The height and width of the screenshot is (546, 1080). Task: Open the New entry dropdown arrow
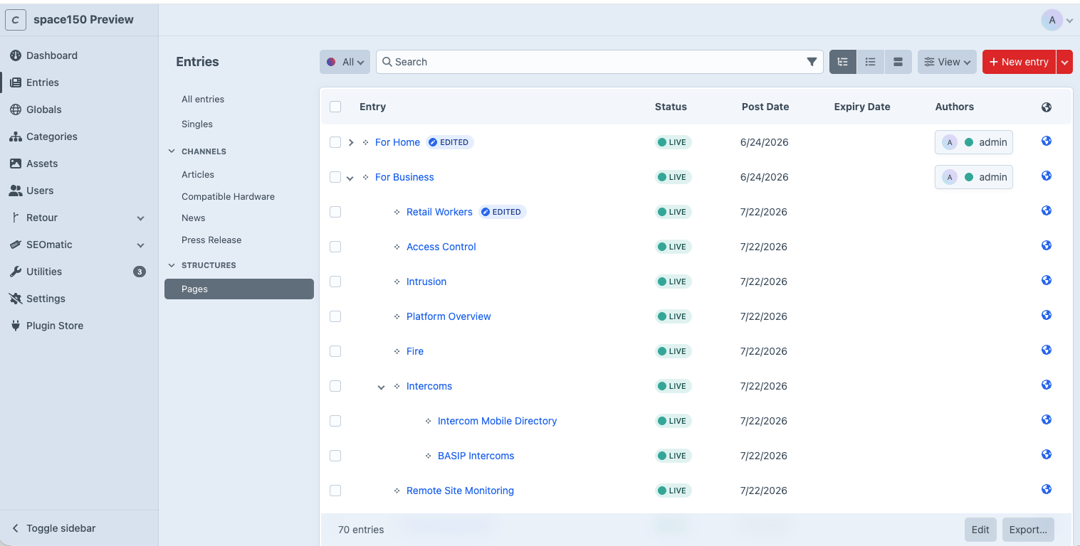pyautogui.click(x=1065, y=62)
